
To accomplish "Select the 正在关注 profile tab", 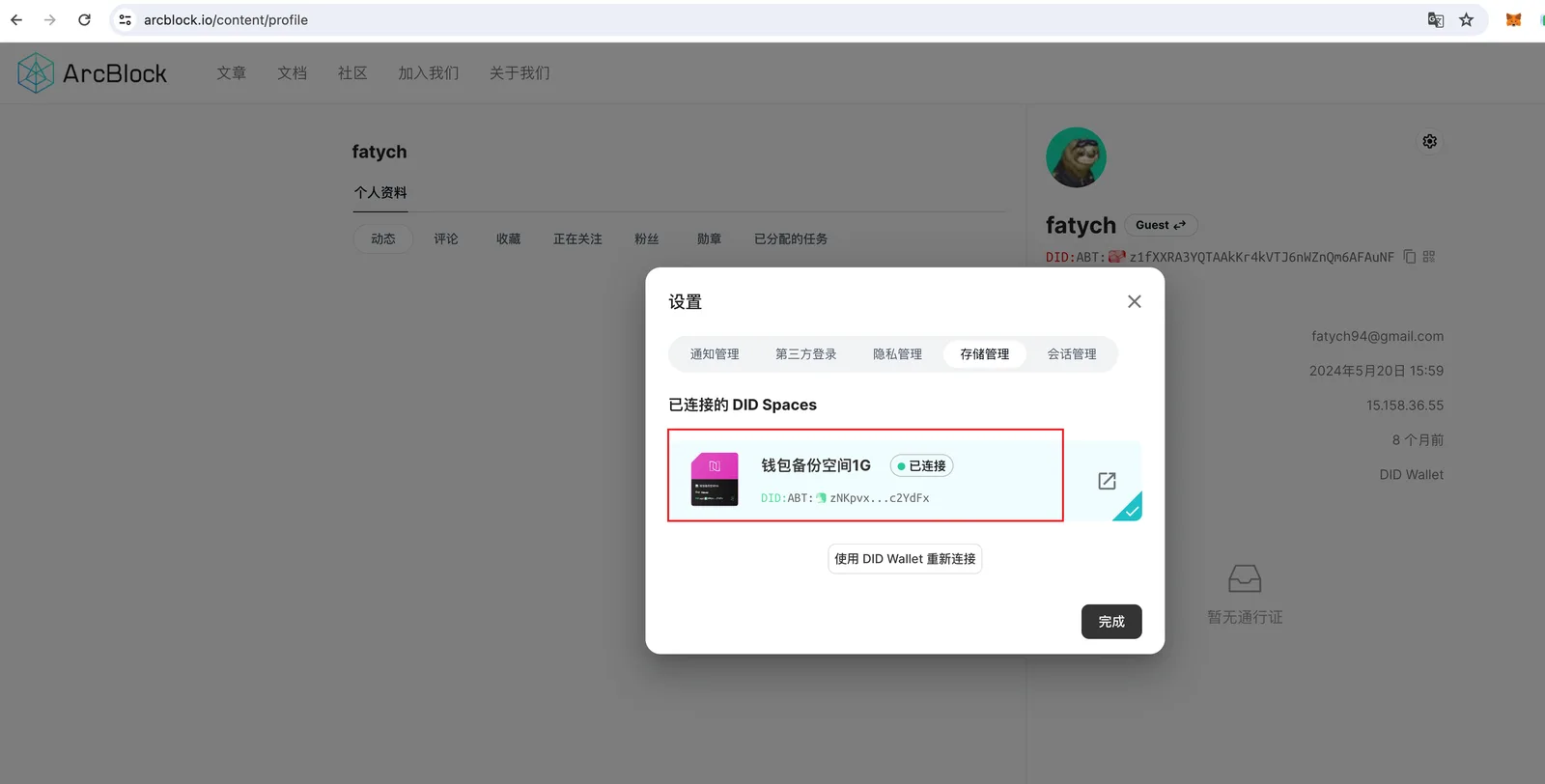I will click(x=577, y=239).
